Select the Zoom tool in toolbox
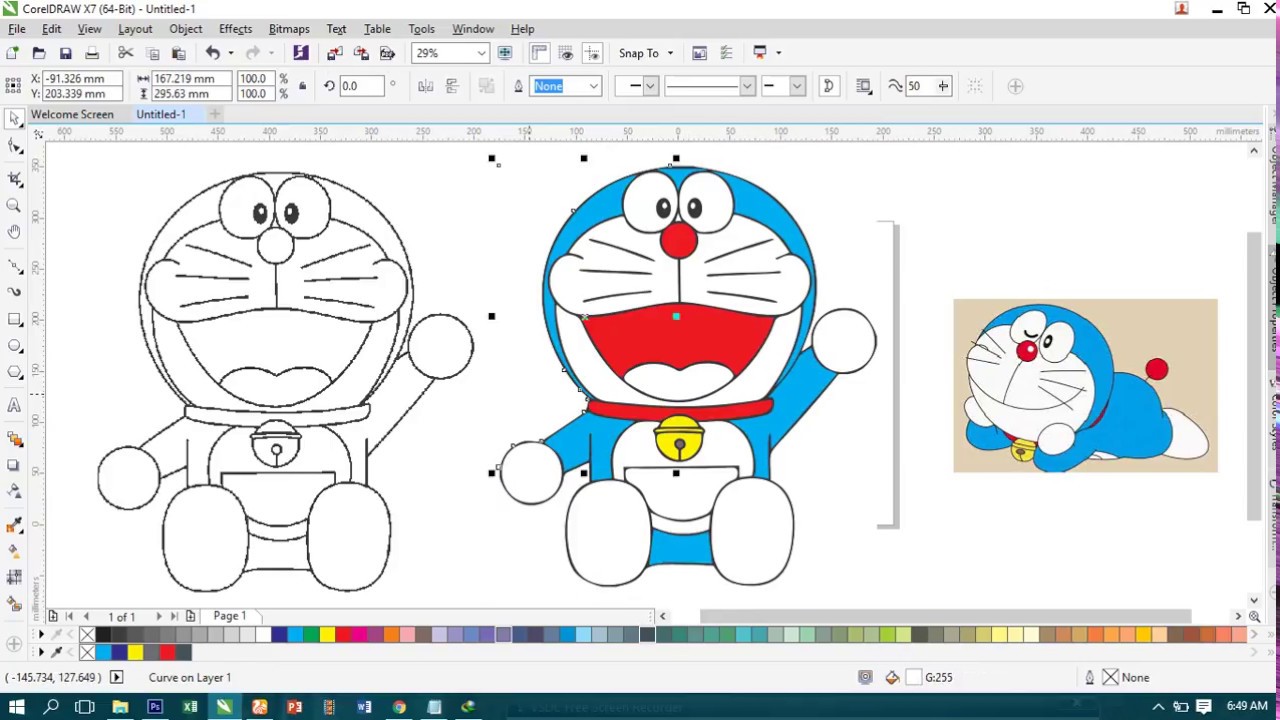 click(x=14, y=205)
